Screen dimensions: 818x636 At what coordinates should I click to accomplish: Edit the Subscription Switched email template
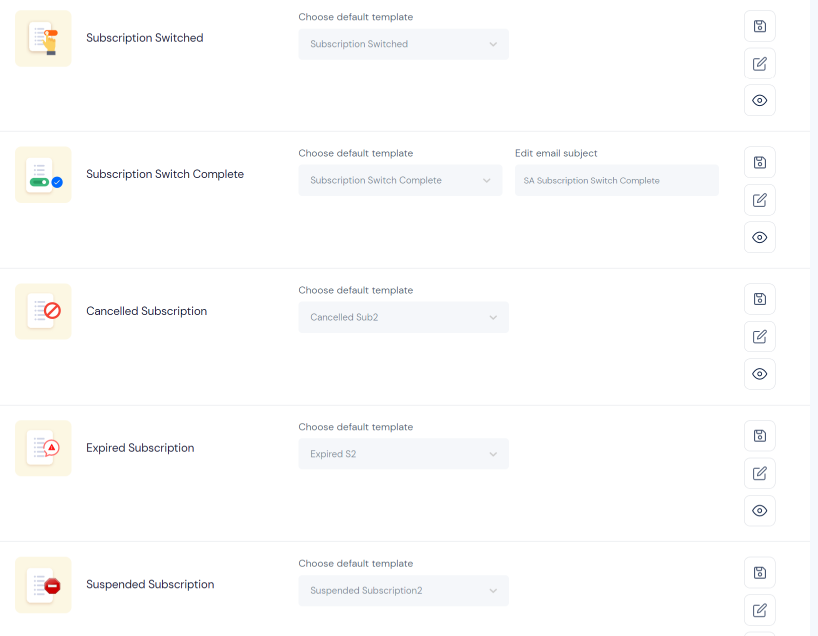click(760, 64)
